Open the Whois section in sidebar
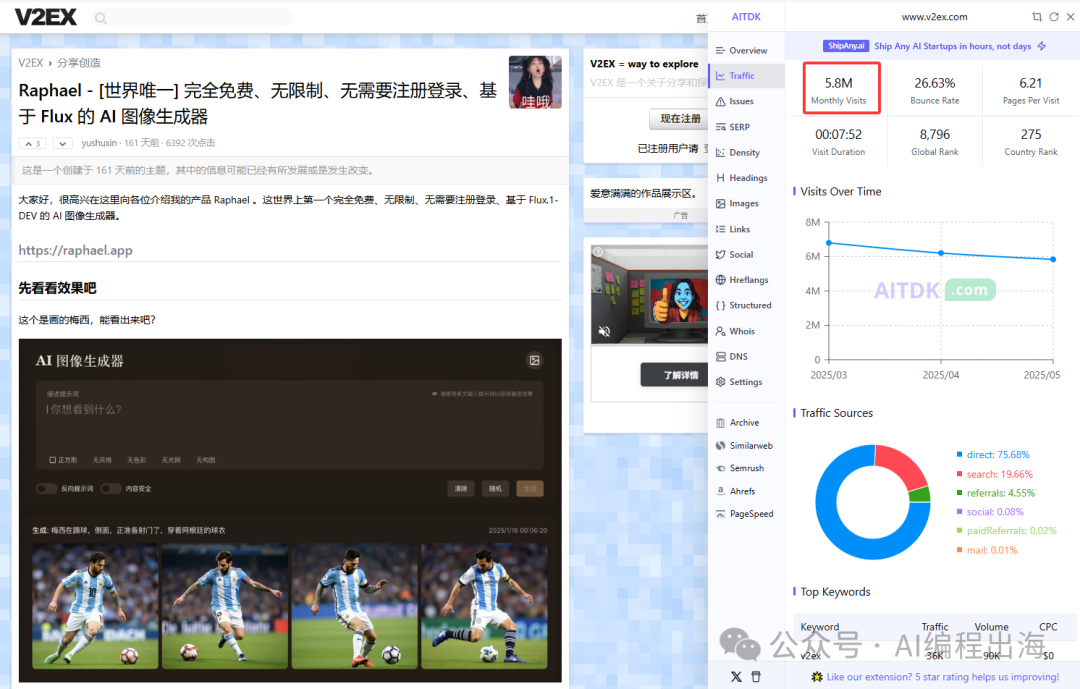Screen dimensions: 1080x689 point(741,331)
